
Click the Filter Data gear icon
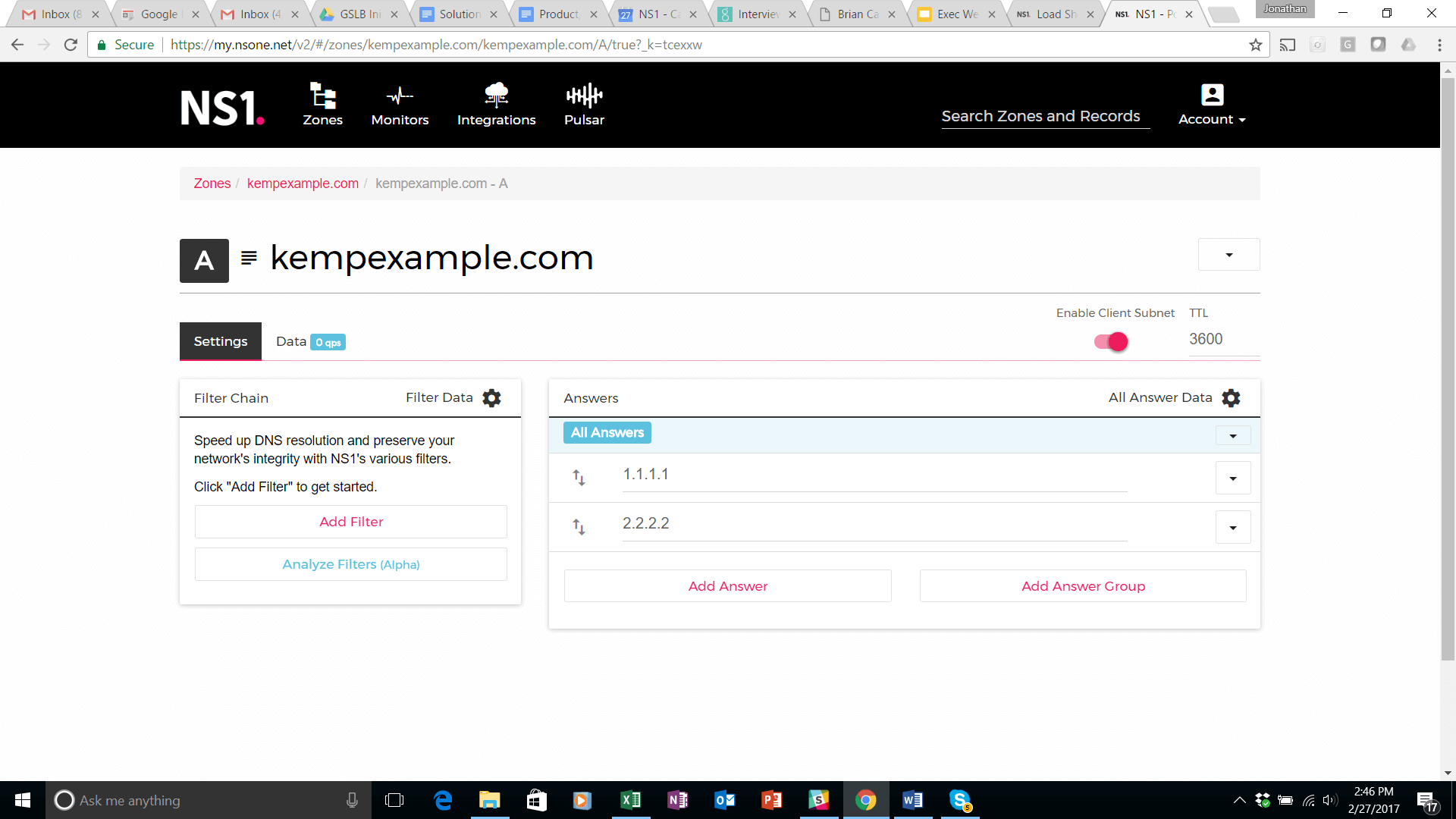491,398
